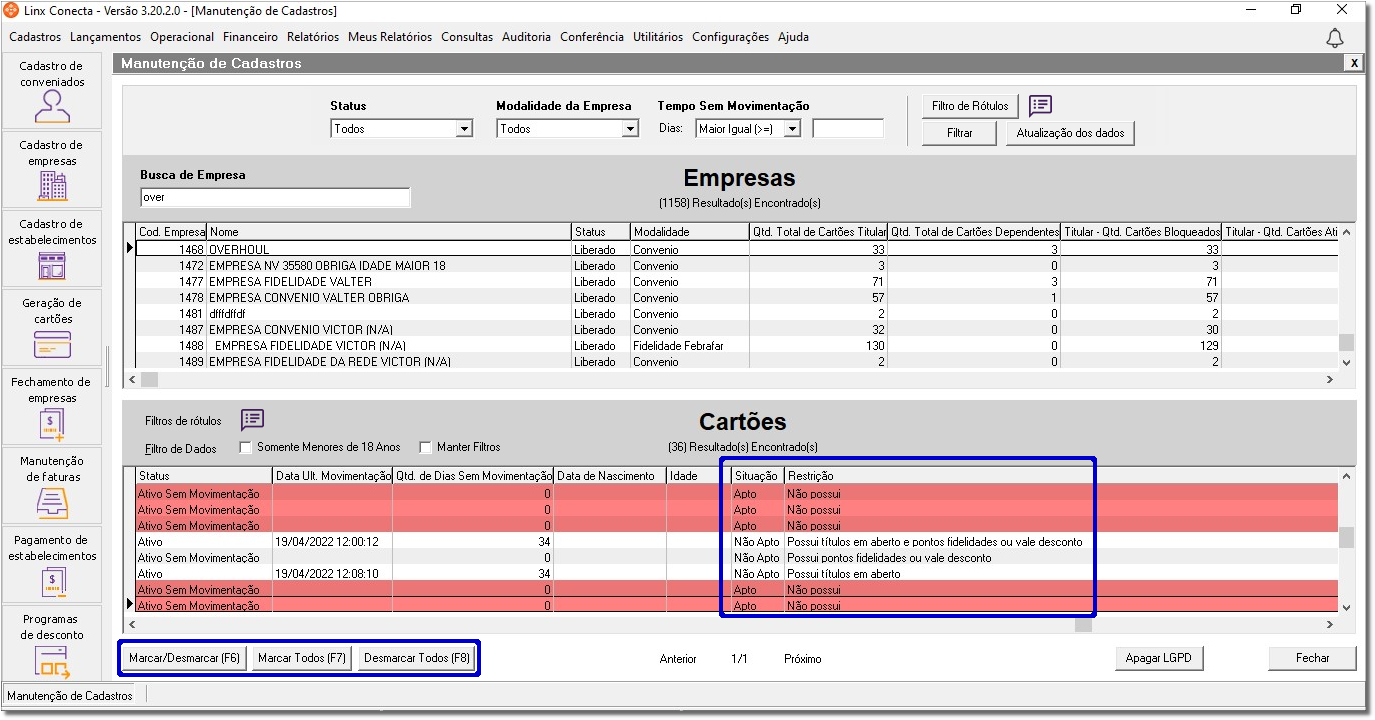This screenshot has width=1375, height=720.
Task: Click Empresas table horizontal scrollbar
Action: [x=731, y=380]
